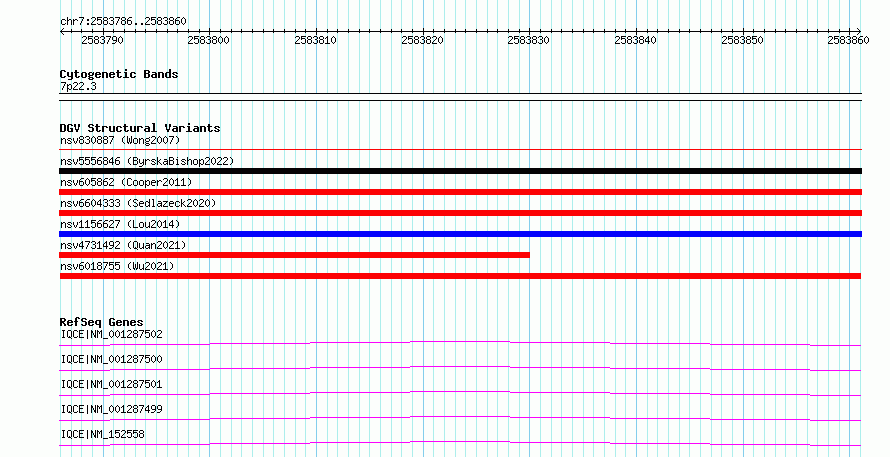Click the nsv5556846 (ByrskaBishop2022) label

click(x=147, y=161)
